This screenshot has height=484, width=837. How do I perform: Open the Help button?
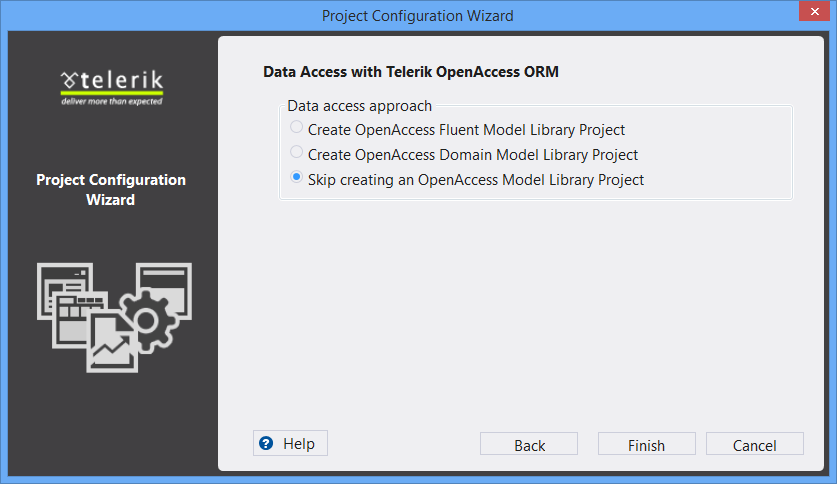(x=290, y=443)
